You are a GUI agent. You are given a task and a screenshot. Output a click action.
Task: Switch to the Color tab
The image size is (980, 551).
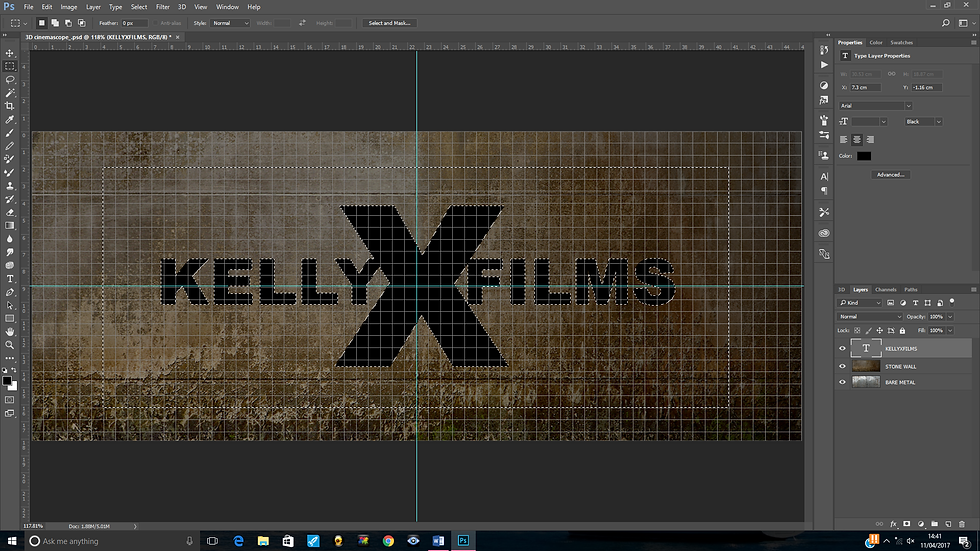[x=876, y=42]
